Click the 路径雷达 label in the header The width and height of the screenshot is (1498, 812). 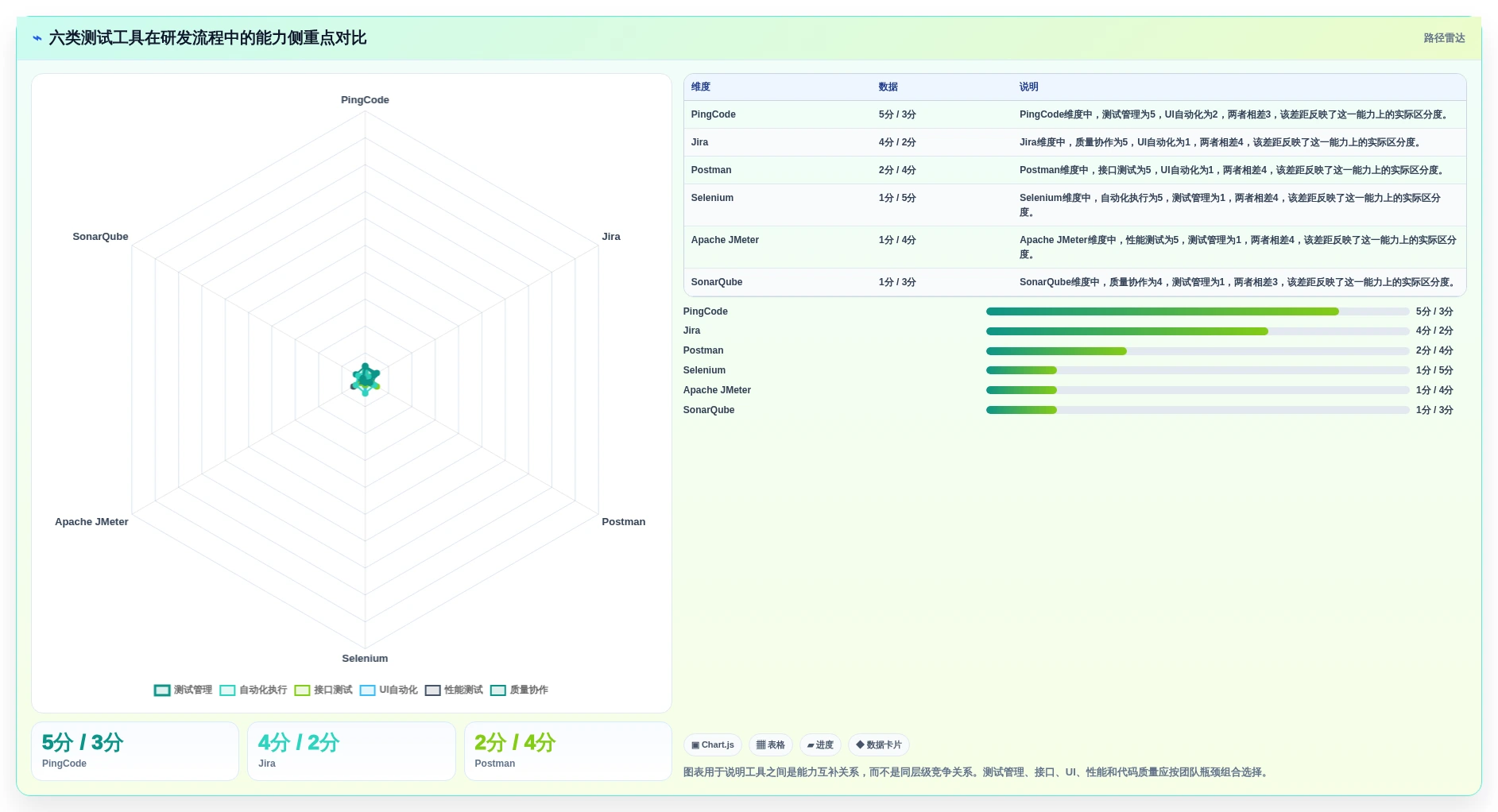click(x=1444, y=38)
